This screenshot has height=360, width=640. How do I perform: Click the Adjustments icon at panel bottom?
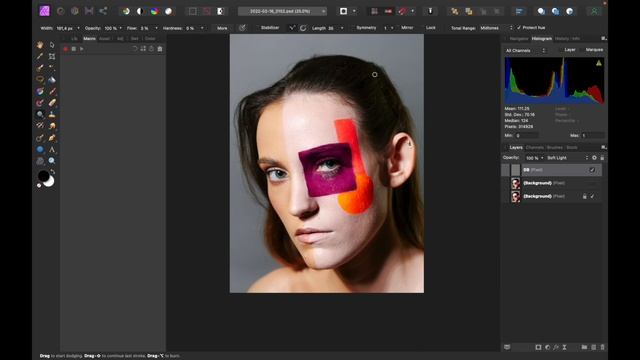[547, 347]
